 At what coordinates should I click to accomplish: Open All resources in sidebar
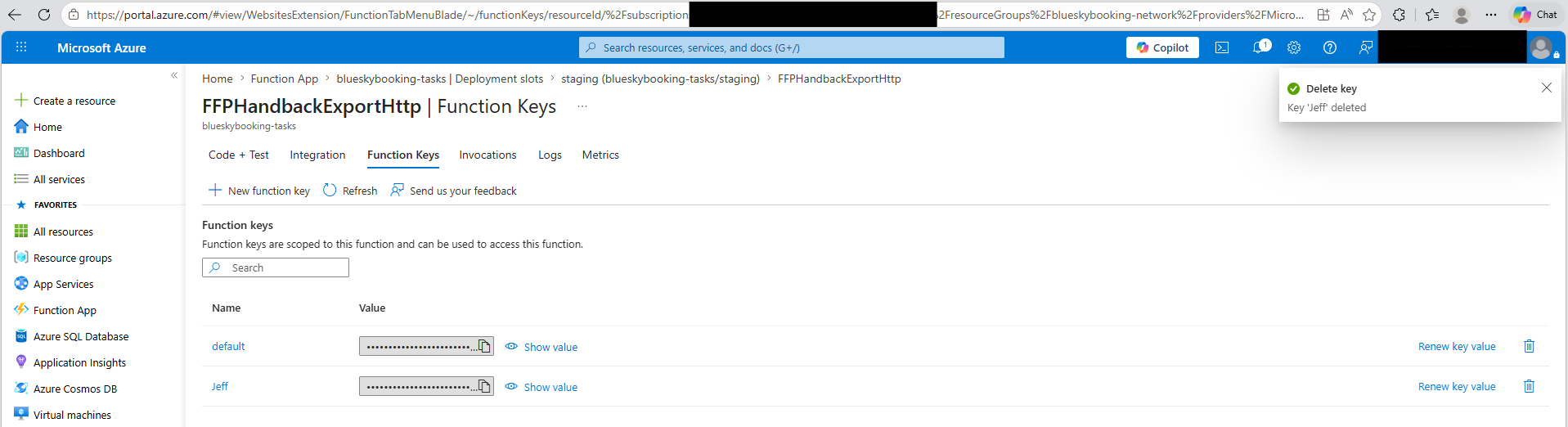[54, 231]
